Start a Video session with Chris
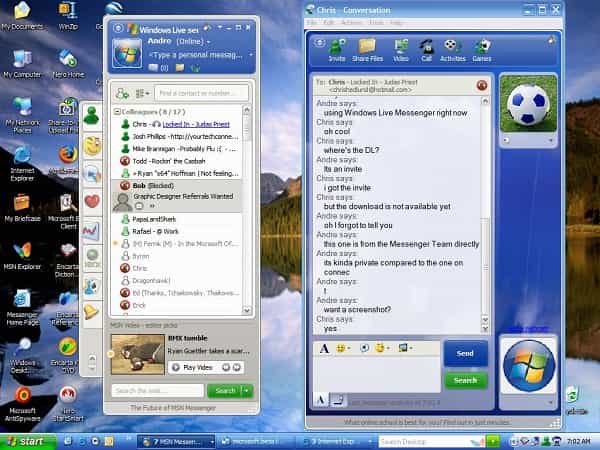 [401, 48]
